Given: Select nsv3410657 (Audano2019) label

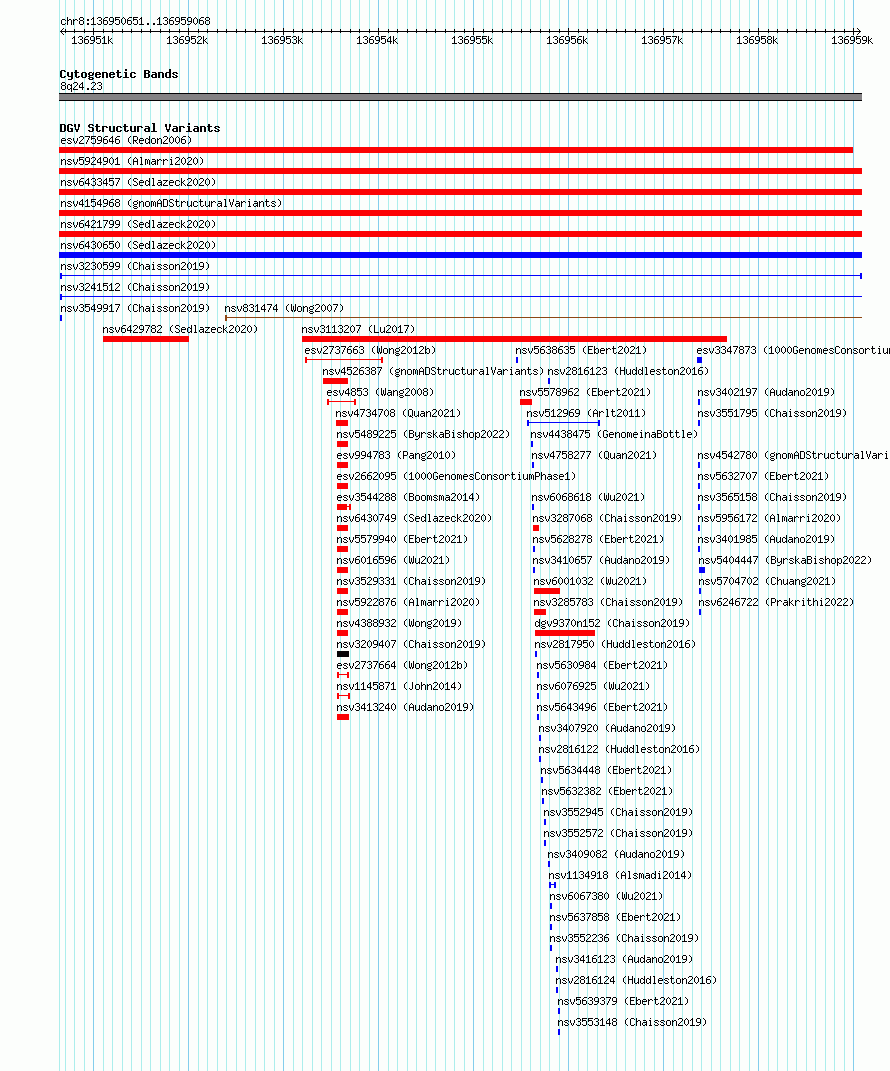Looking at the screenshot, I should tap(601, 560).
